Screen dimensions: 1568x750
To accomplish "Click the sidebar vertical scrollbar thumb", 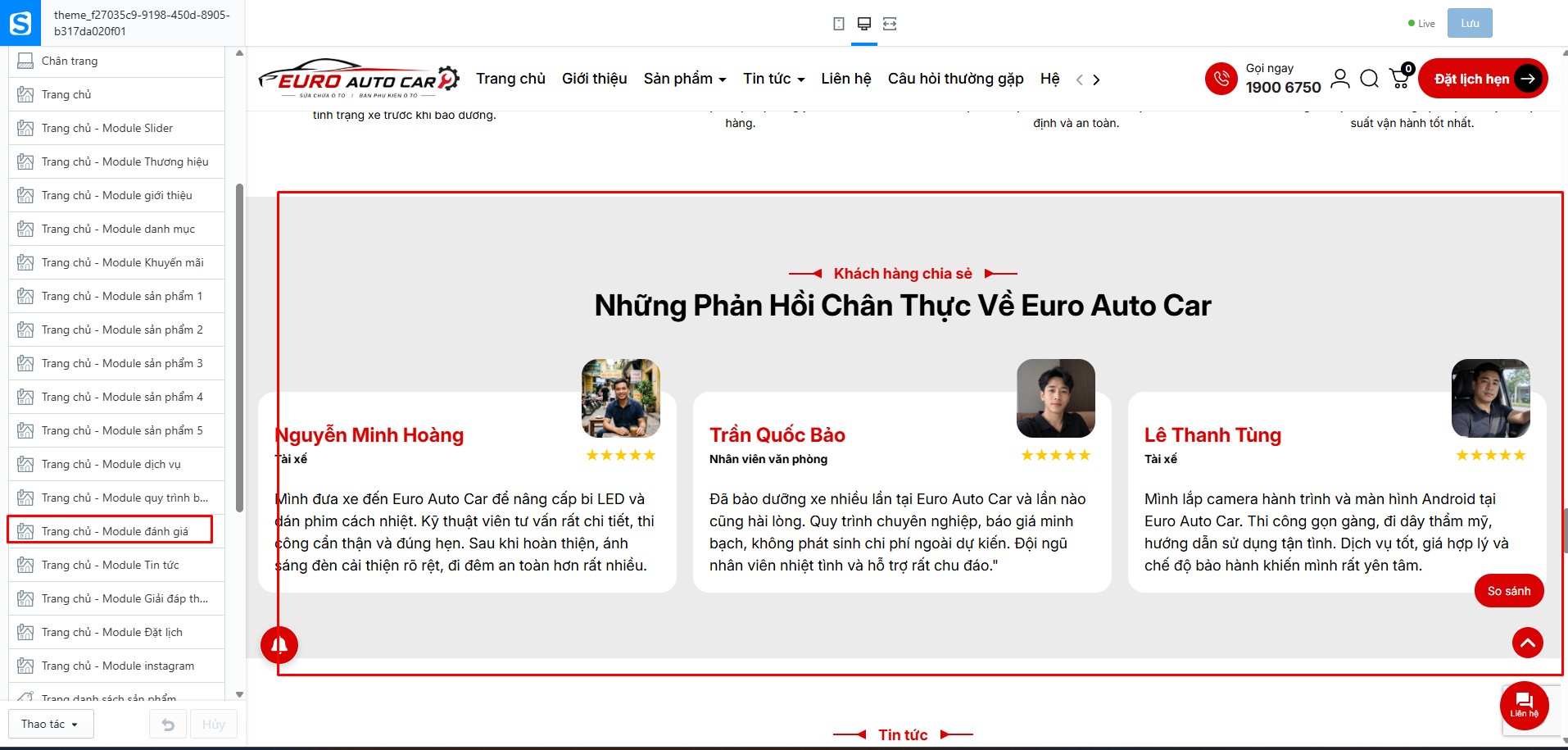I will 239,348.
